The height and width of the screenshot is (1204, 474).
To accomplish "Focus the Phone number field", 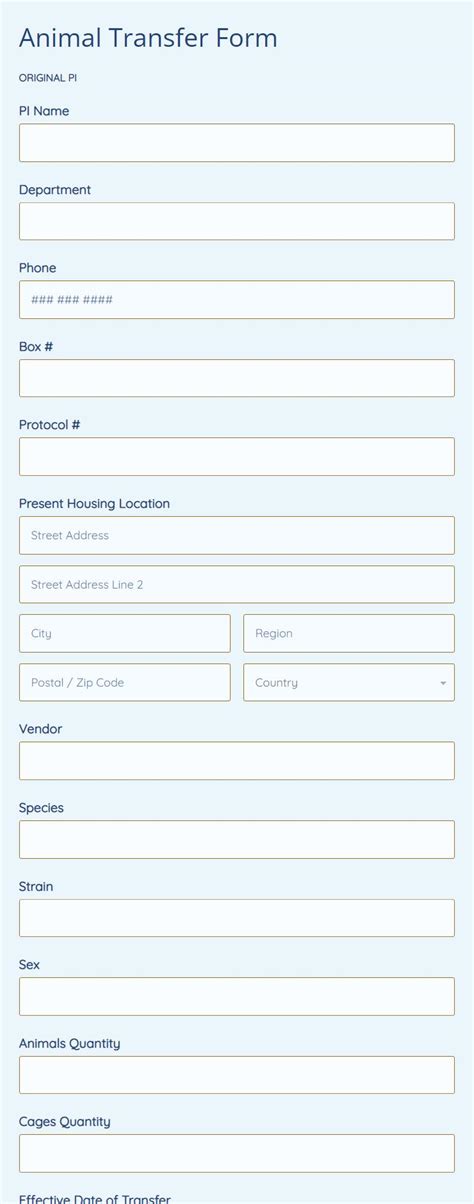I will click(x=237, y=300).
